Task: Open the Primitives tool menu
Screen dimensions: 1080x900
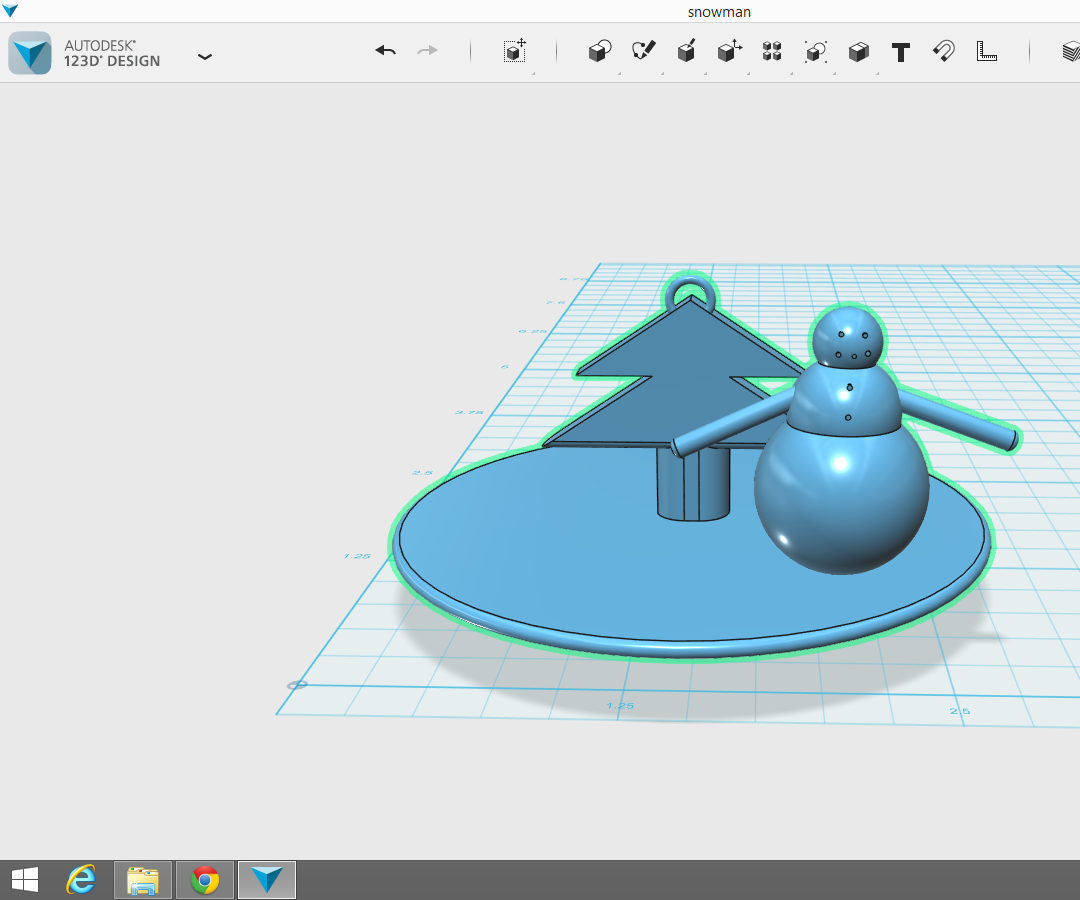Action: point(599,52)
